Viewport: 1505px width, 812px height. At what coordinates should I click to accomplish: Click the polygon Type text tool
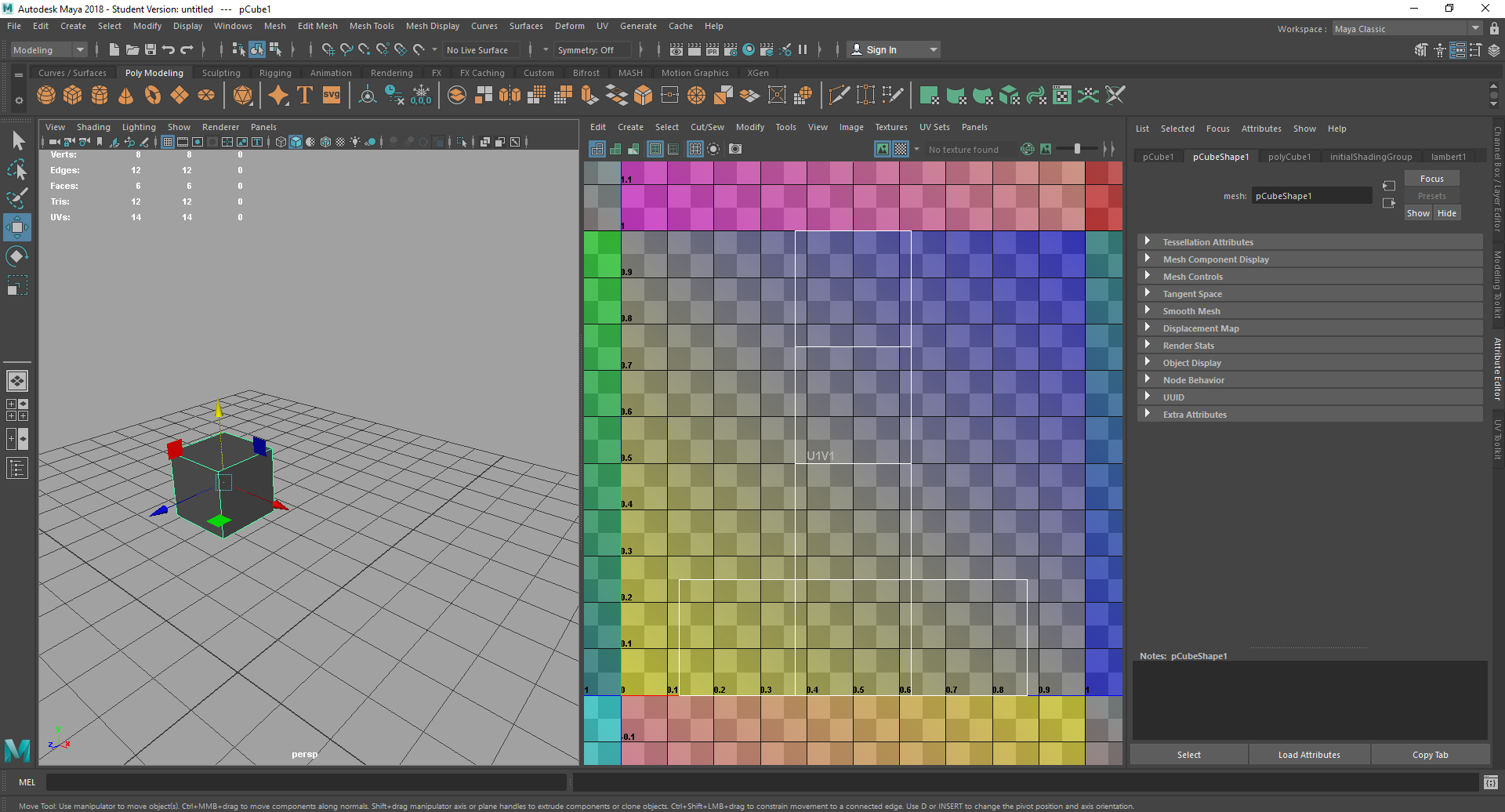305,96
